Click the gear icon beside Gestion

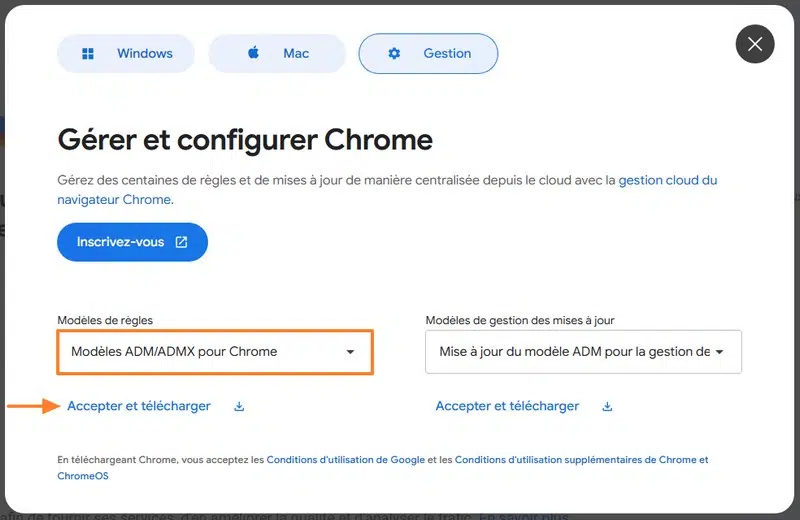point(394,54)
